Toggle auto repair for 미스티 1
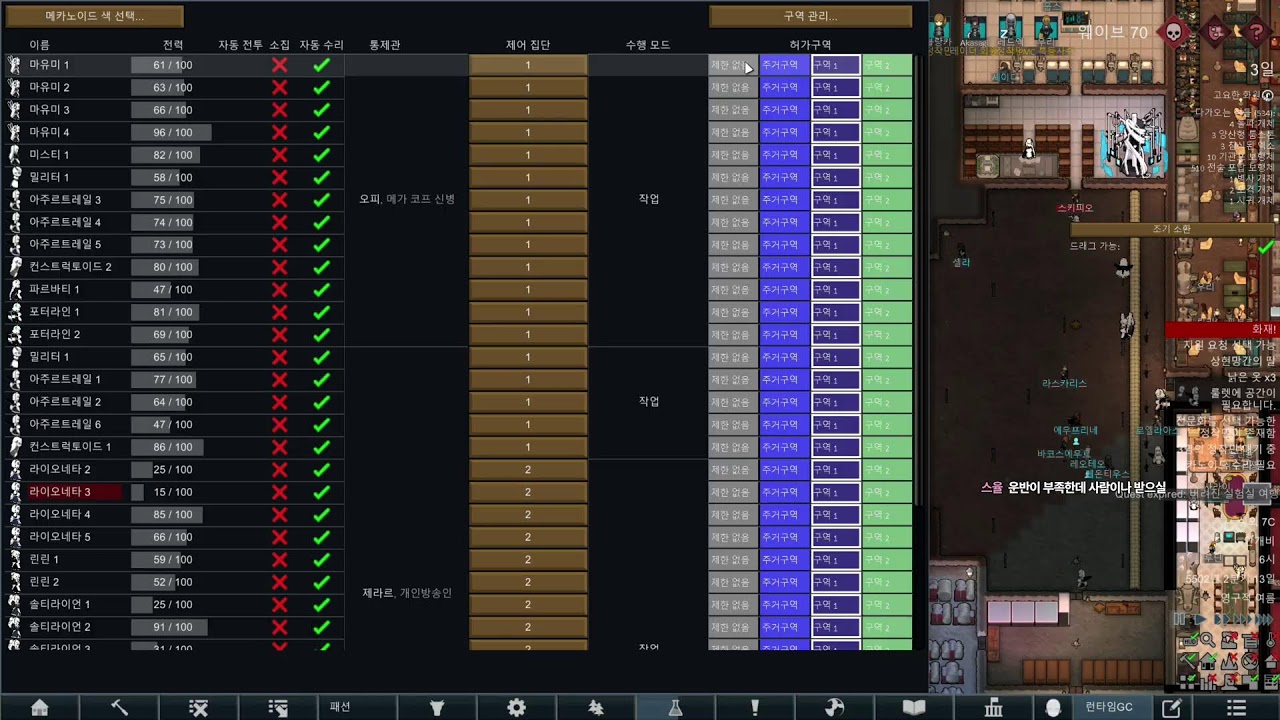This screenshot has width=1280, height=720. (321, 155)
